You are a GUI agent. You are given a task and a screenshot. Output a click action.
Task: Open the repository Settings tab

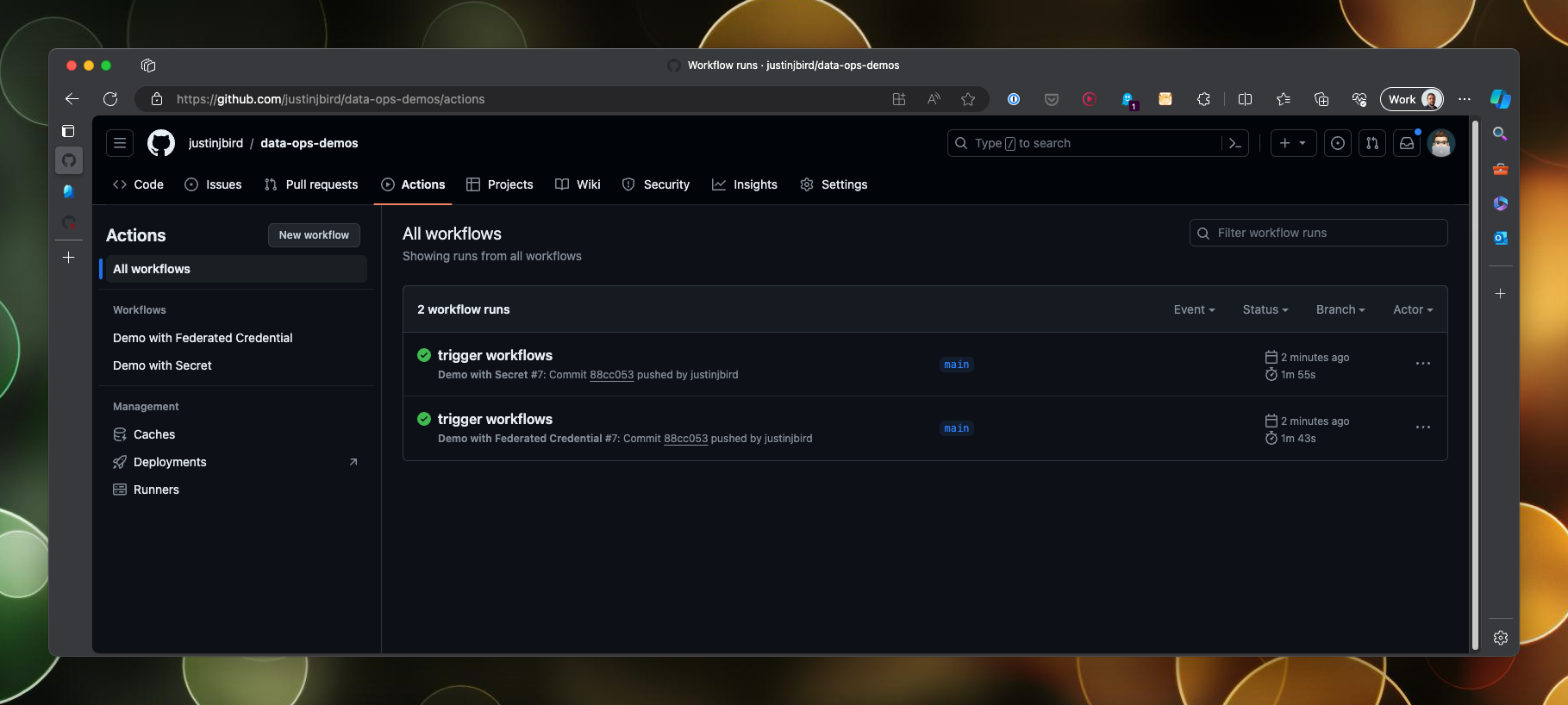[x=834, y=184]
